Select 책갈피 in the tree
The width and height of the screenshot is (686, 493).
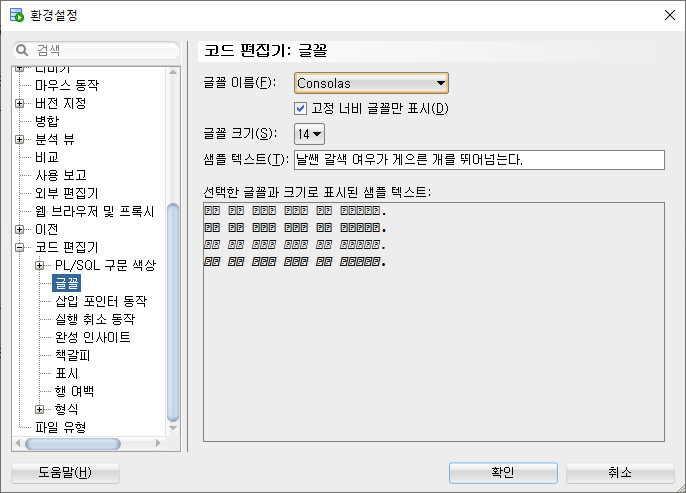[73, 355]
